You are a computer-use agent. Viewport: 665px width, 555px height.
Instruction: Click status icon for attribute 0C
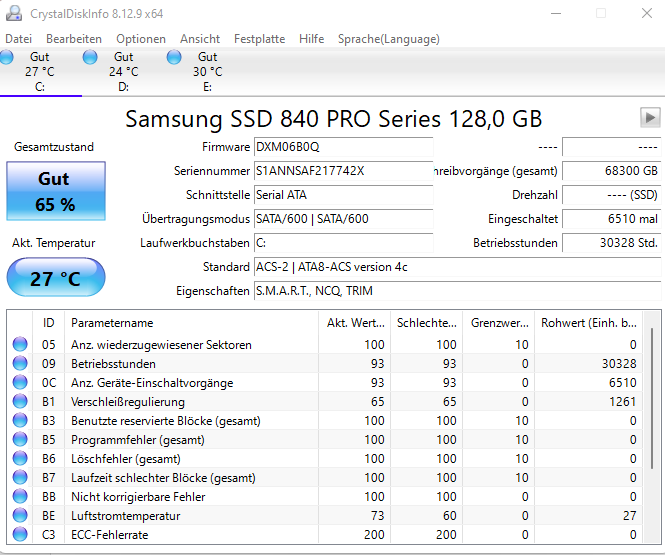coord(20,382)
